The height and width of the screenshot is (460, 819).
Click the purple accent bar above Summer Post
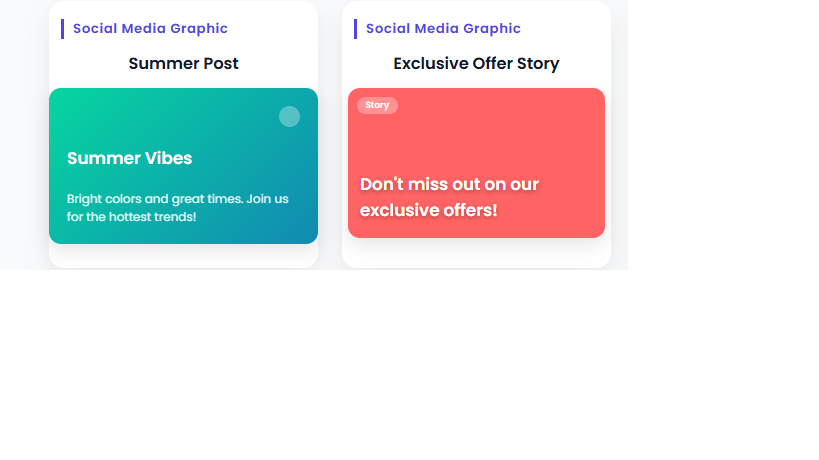[x=63, y=29]
